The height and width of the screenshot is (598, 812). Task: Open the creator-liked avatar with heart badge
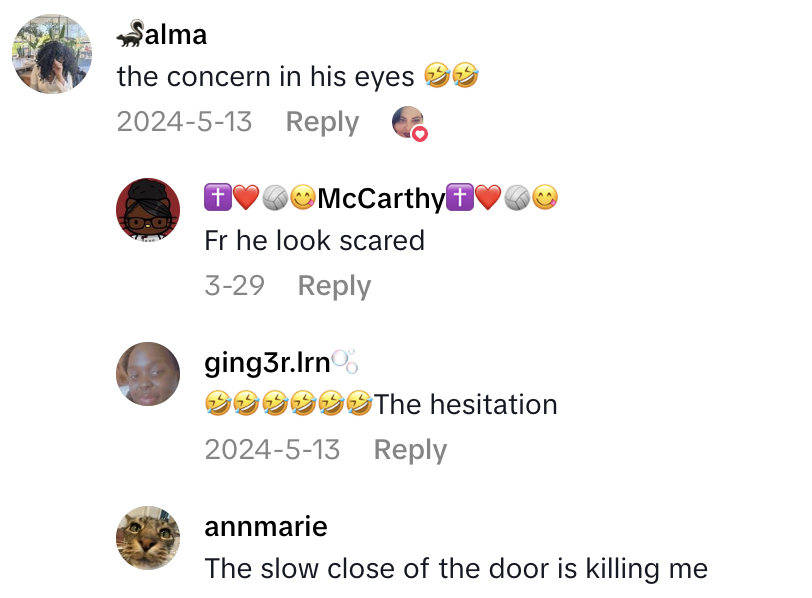[x=409, y=123]
